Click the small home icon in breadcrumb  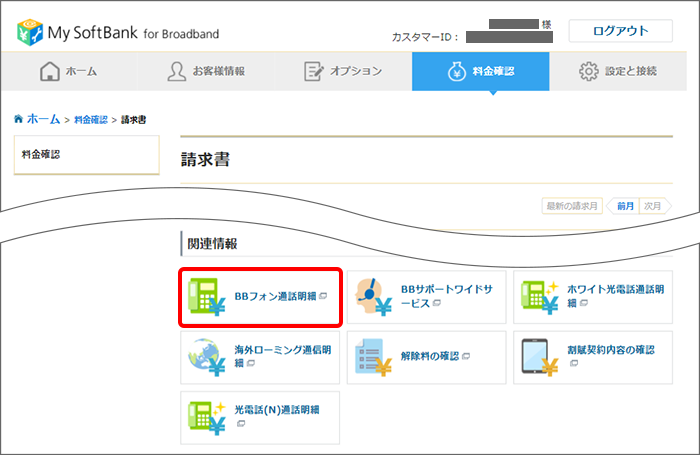pyautogui.click(x=18, y=119)
